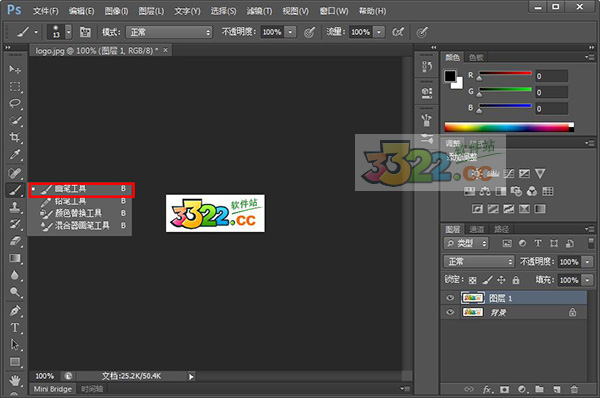Select the Lasso tool in toolbar

coord(15,103)
